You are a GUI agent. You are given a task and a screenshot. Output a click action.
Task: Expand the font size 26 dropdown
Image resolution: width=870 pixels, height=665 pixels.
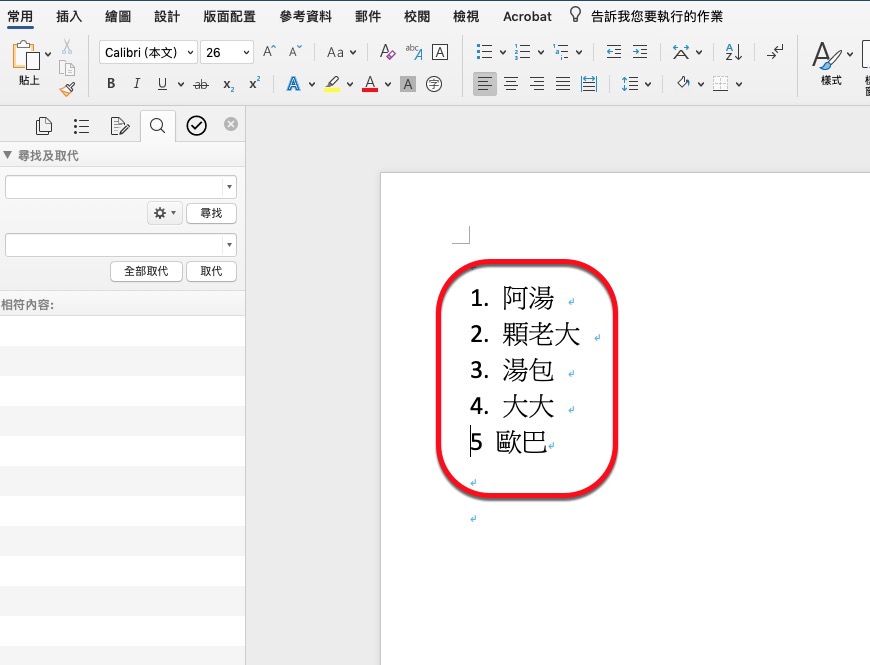point(246,52)
